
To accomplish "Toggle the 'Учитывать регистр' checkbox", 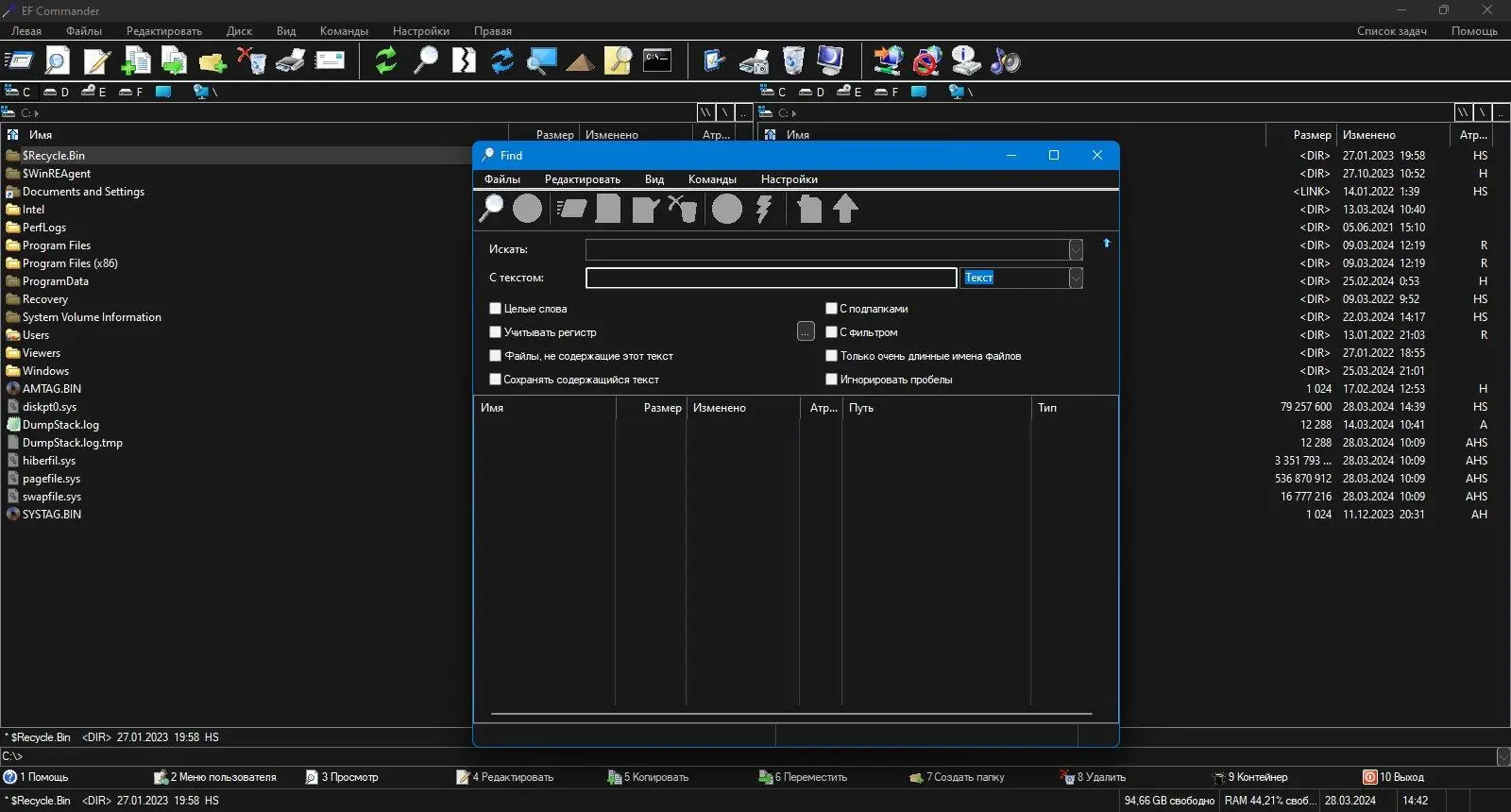I will pyautogui.click(x=495, y=332).
